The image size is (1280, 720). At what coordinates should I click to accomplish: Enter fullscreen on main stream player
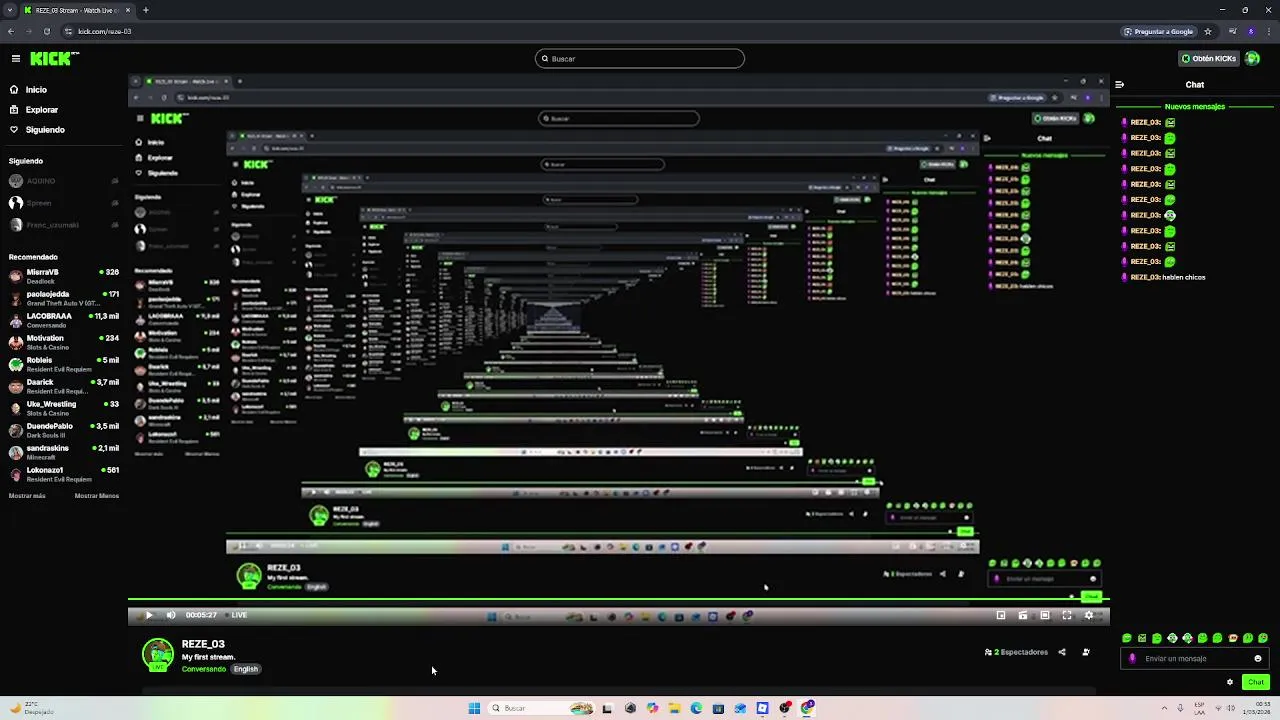(x=1067, y=615)
